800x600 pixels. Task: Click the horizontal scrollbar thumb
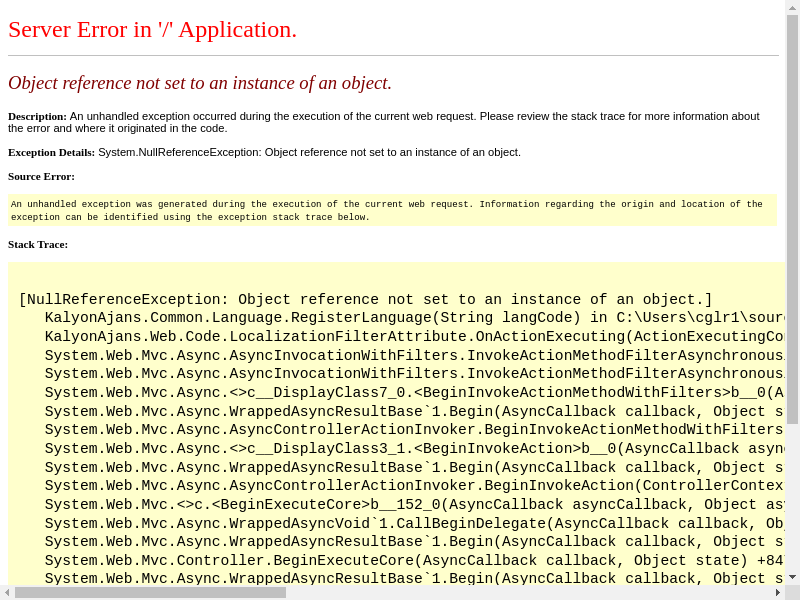150,592
